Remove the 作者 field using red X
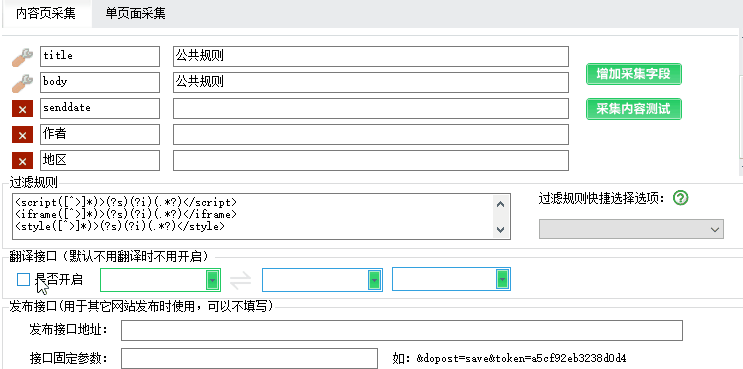Viewport: 743px width, 369px height. pyautogui.click(x=22, y=135)
